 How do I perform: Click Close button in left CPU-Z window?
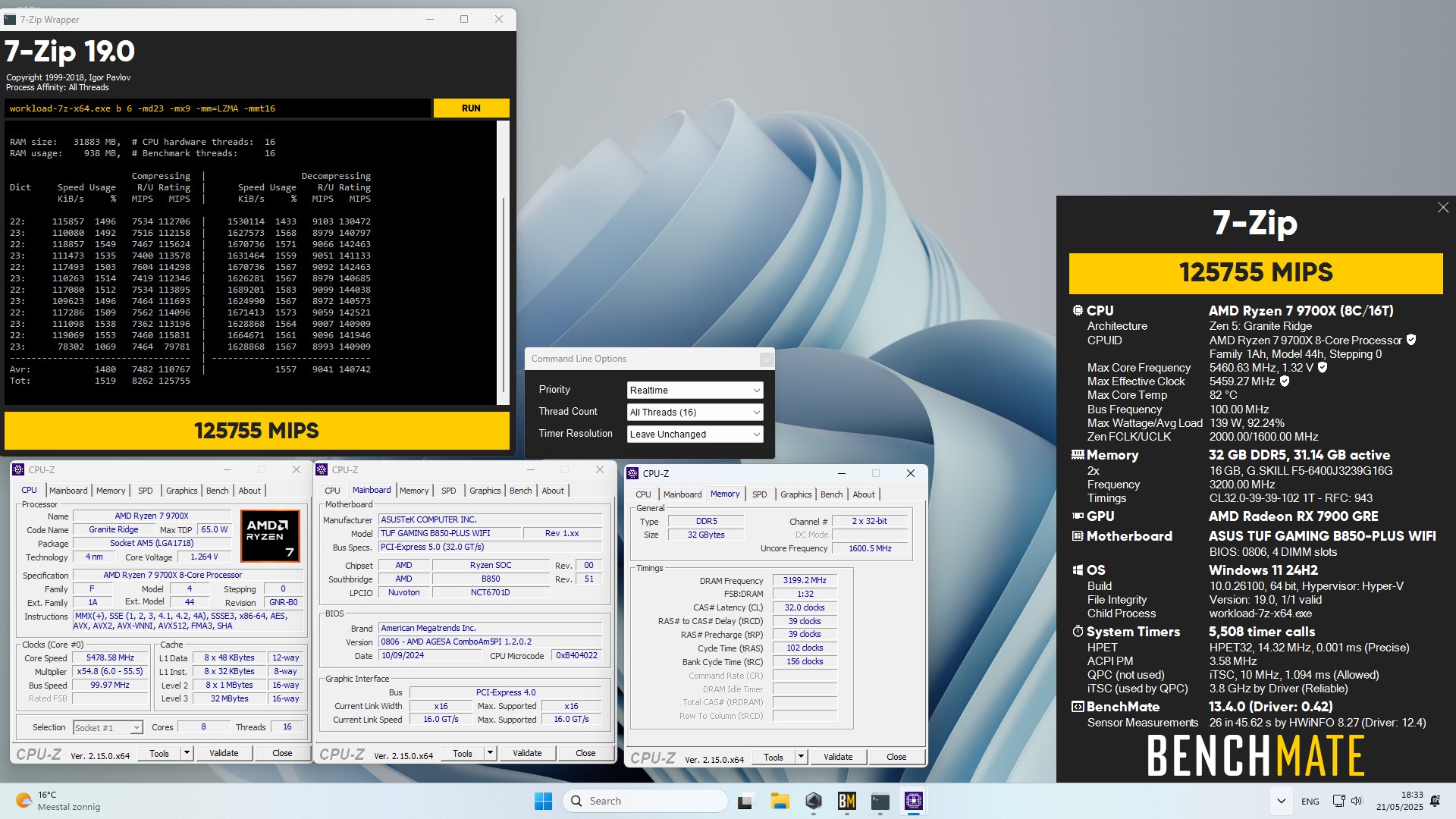click(282, 753)
